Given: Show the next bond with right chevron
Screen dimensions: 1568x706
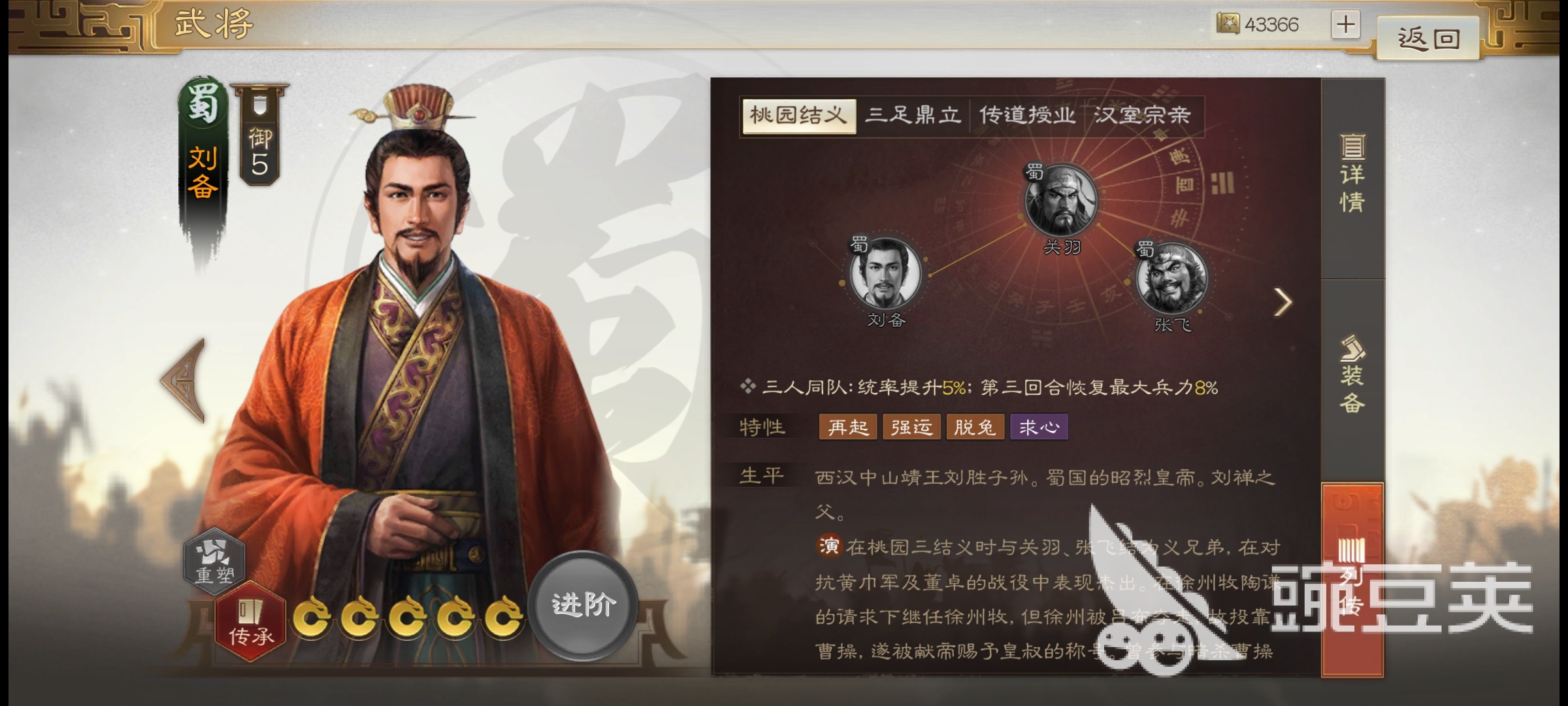Looking at the screenshot, I should tap(1282, 302).
